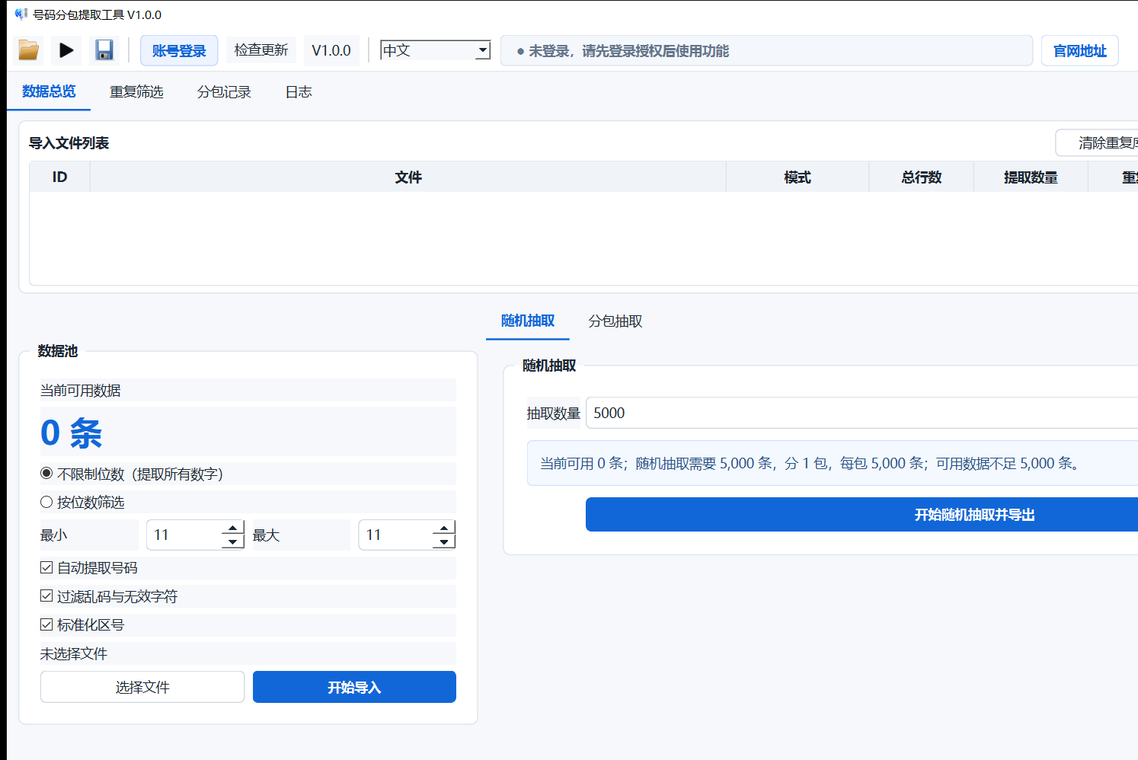Screen dimensions: 1138x760
Task: Click the V1.0.0 version button
Action: point(331,50)
